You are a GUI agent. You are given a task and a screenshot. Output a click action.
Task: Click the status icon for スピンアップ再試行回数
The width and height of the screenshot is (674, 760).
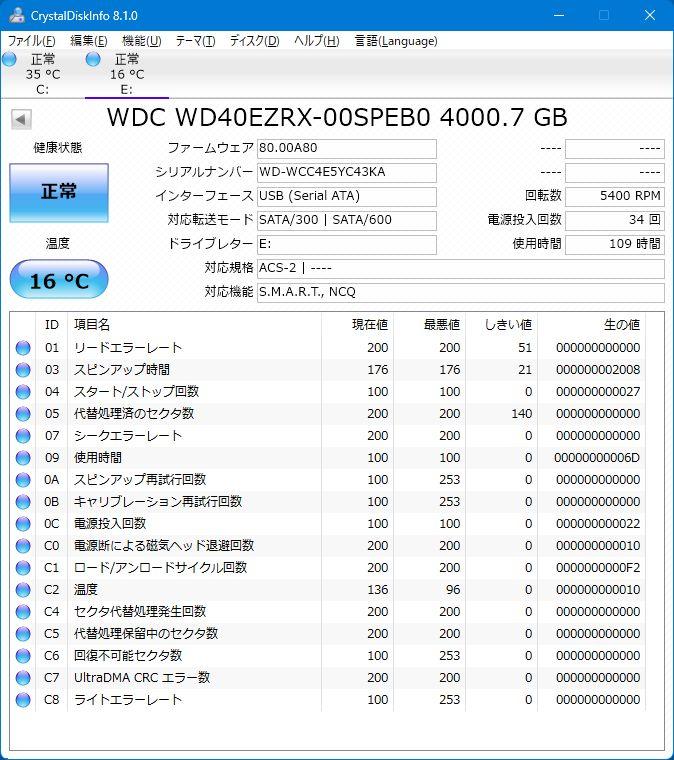coord(23,480)
